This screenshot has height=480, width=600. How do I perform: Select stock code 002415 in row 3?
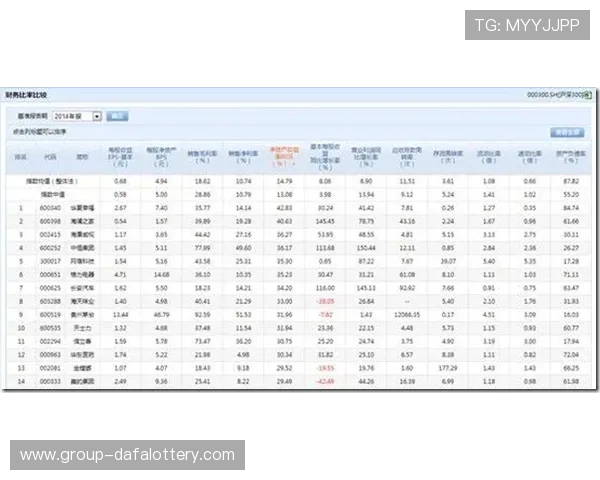[x=50, y=235]
